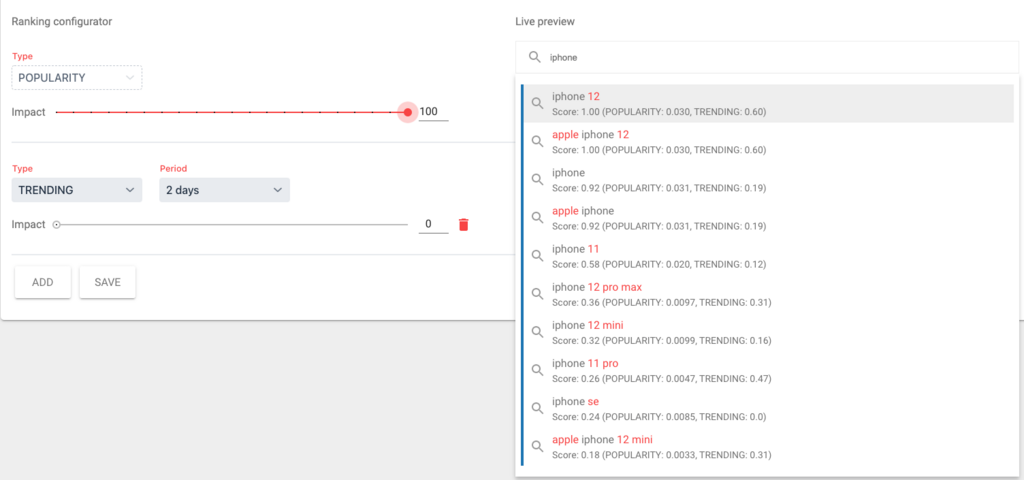Click magnifier icon beside "iphone se" suggestion
Viewport: 1024px width, 480px height.
click(537, 408)
